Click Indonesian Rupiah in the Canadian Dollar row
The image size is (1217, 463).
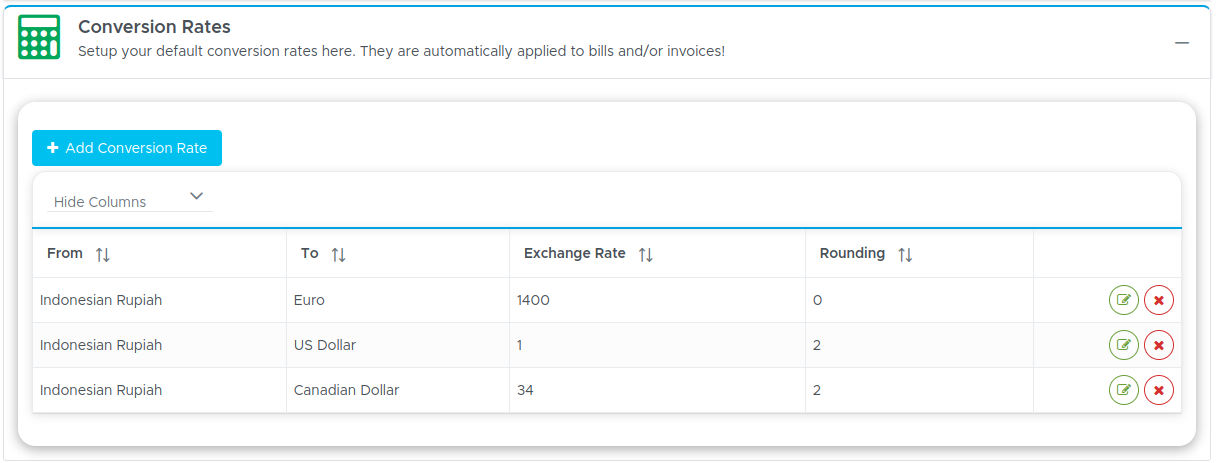pyautogui.click(x=101, y=390)
